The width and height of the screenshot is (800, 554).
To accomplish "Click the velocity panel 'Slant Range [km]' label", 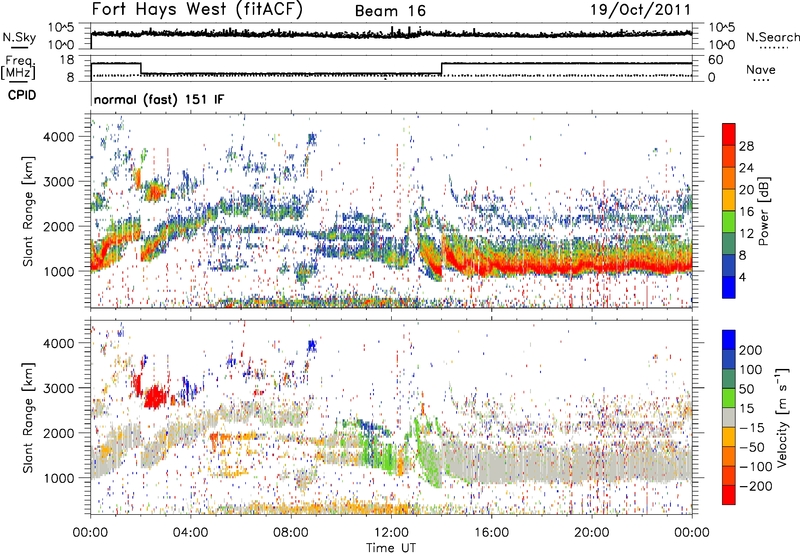I will [28, 418].
